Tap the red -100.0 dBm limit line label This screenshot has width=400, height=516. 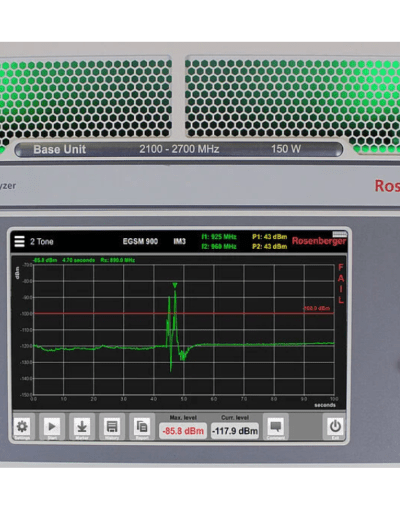click(316, 308)
